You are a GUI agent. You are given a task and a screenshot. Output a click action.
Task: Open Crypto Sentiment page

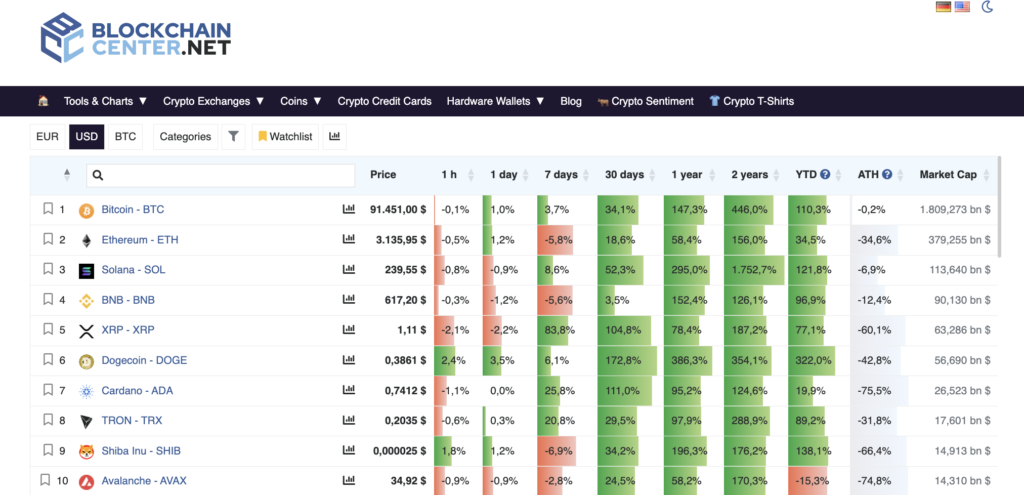pyautogui.click(x=645, y=101)
